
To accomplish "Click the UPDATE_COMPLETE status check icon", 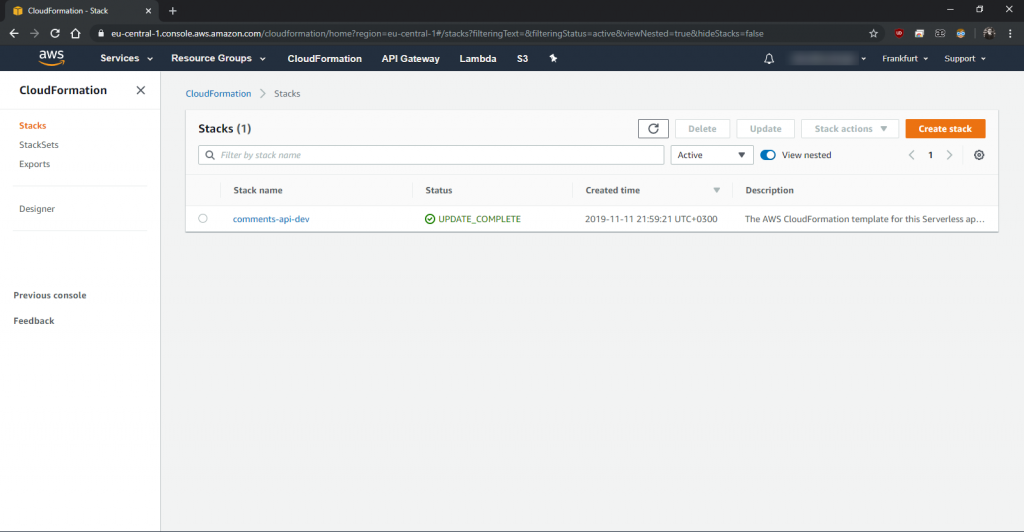I will (430, 219).
